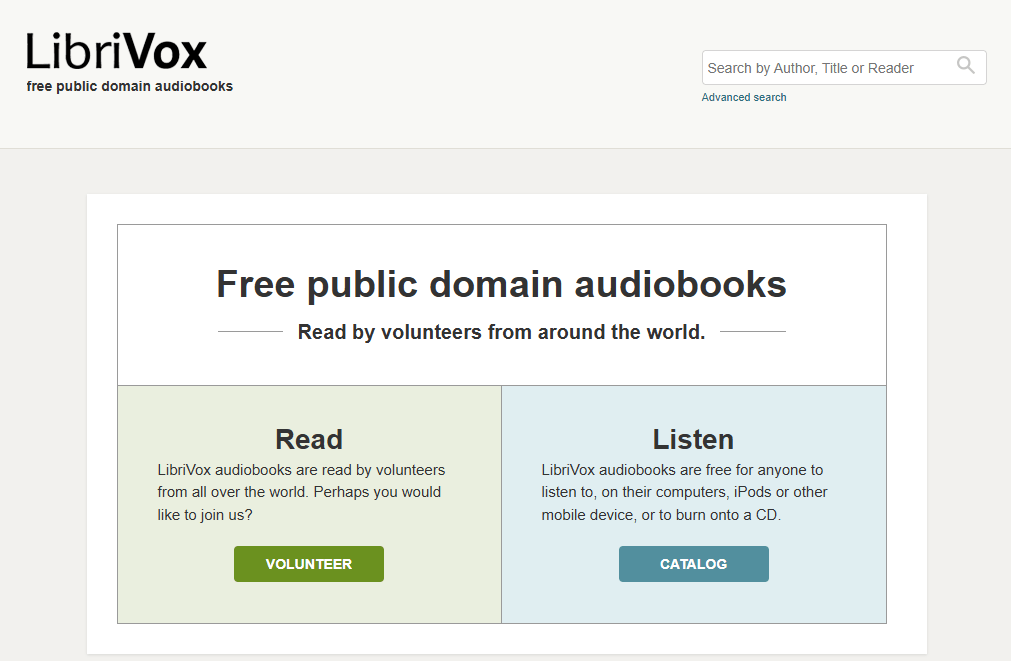Click the decorative line right of the subheading
The image size is (1011, 661).
click(753, 332)
